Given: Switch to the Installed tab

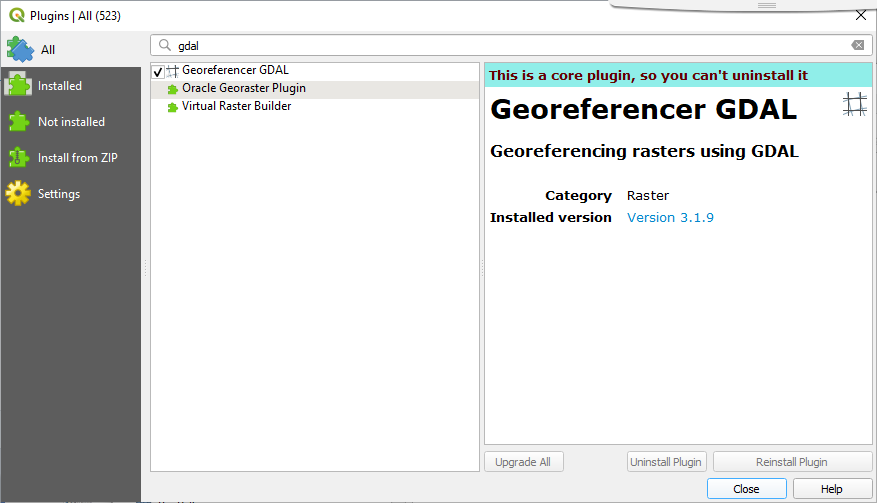Looking at the screenshot, I should 71,86.
